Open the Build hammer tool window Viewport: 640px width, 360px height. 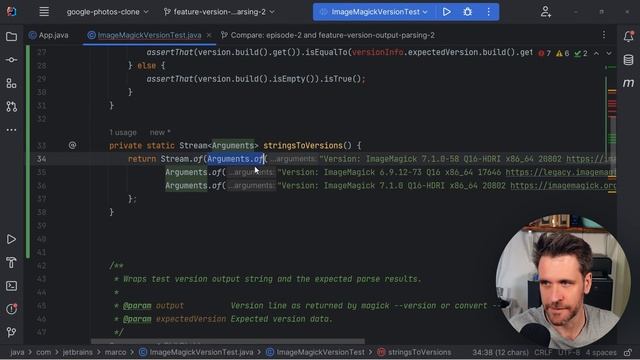point(11,262)
